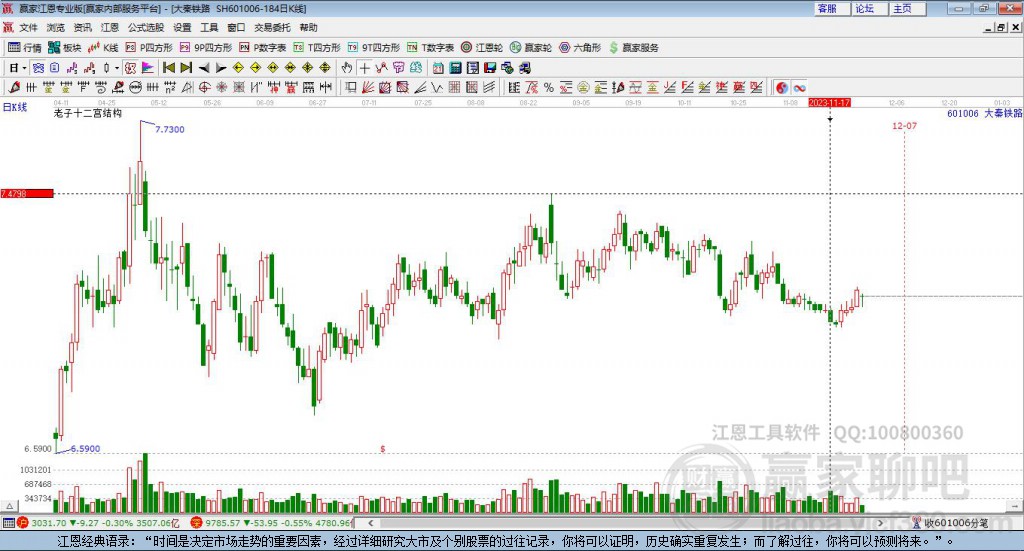
Task: Click the infinity symbol icon
Action: pos(799,87)
